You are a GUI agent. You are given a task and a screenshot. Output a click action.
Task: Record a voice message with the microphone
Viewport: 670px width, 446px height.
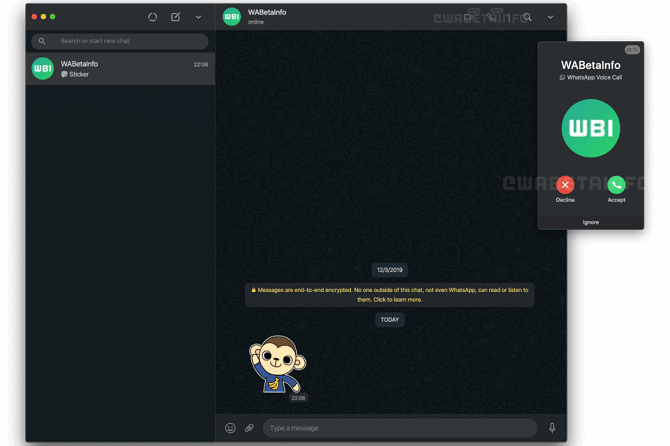point(552,428)
